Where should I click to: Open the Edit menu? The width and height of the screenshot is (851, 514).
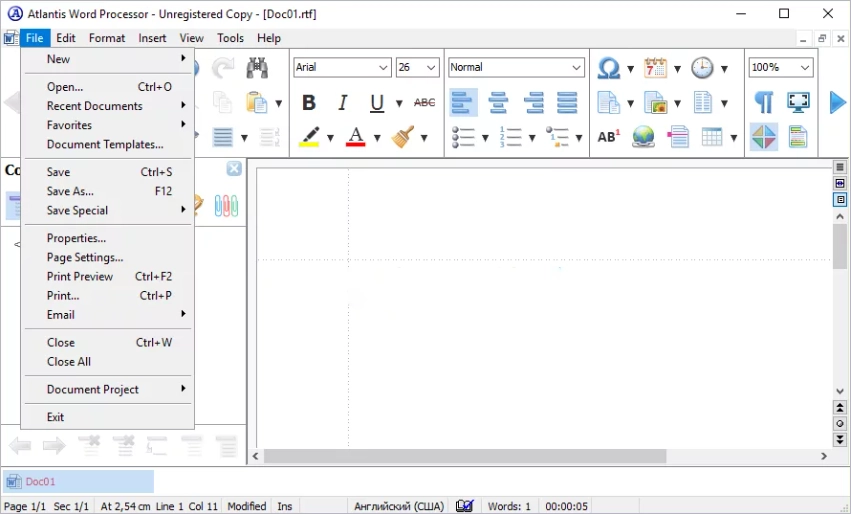click(66, 38)
